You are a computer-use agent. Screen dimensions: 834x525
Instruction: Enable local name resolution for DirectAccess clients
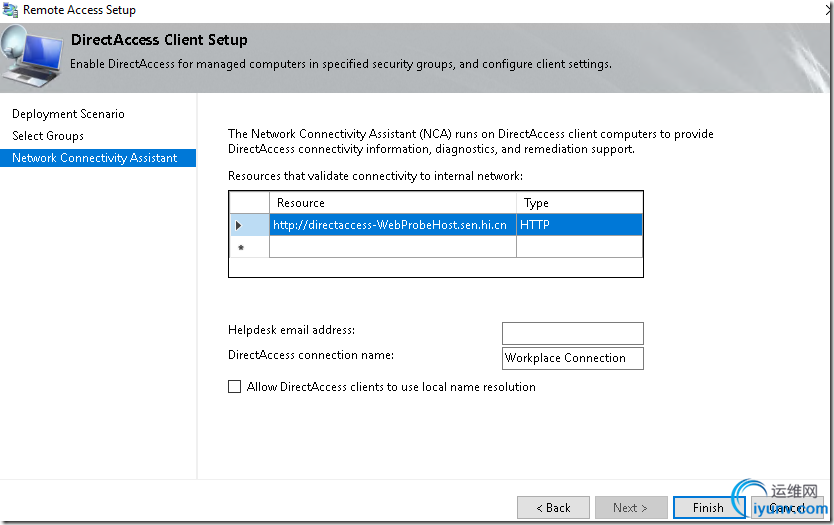235,387
